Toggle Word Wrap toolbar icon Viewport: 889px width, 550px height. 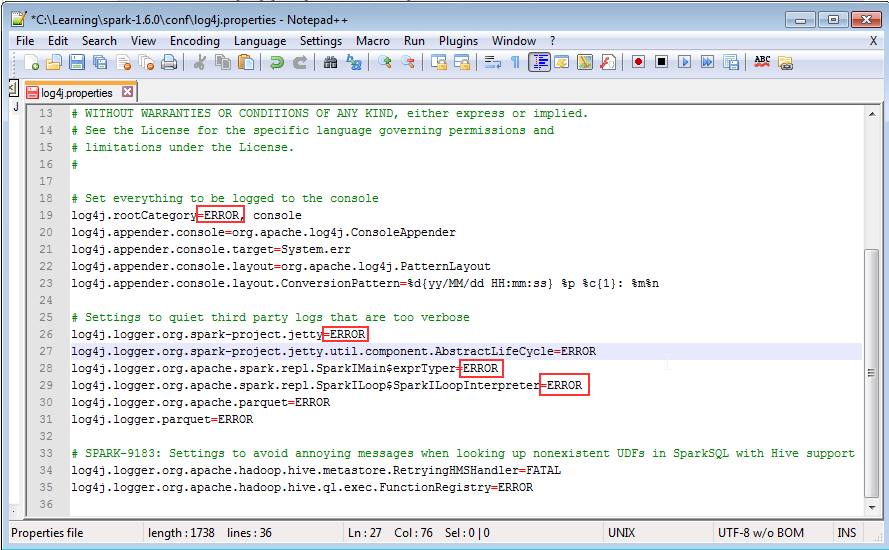(x=492, y=62)
